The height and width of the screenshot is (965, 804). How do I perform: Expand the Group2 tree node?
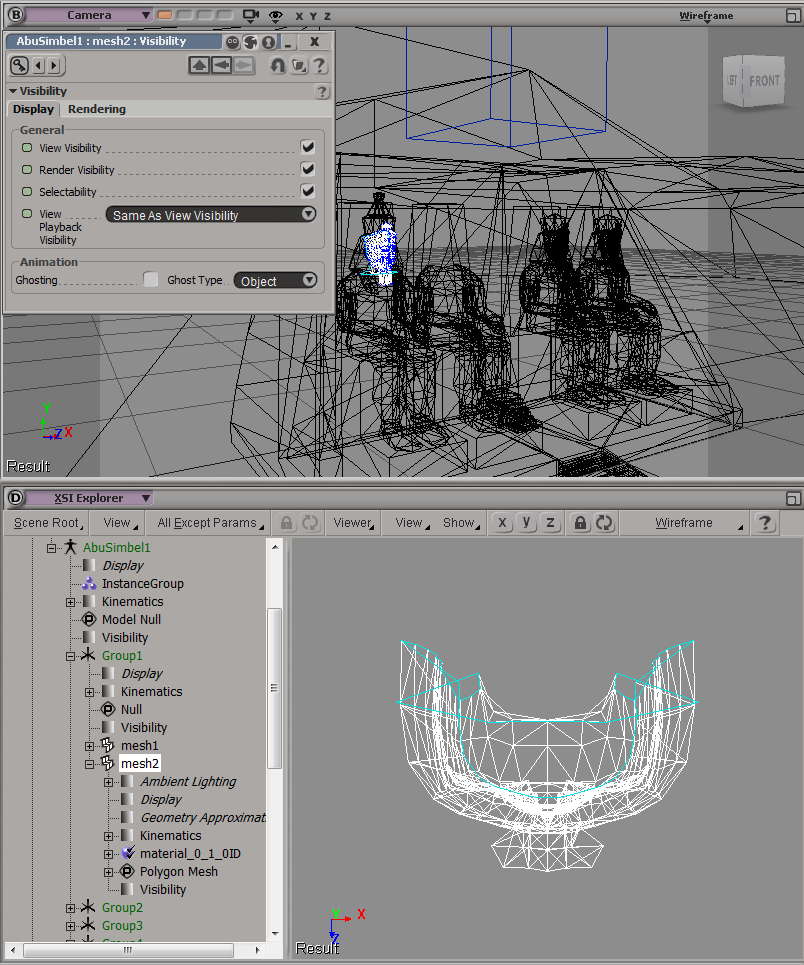click(71, 908)
